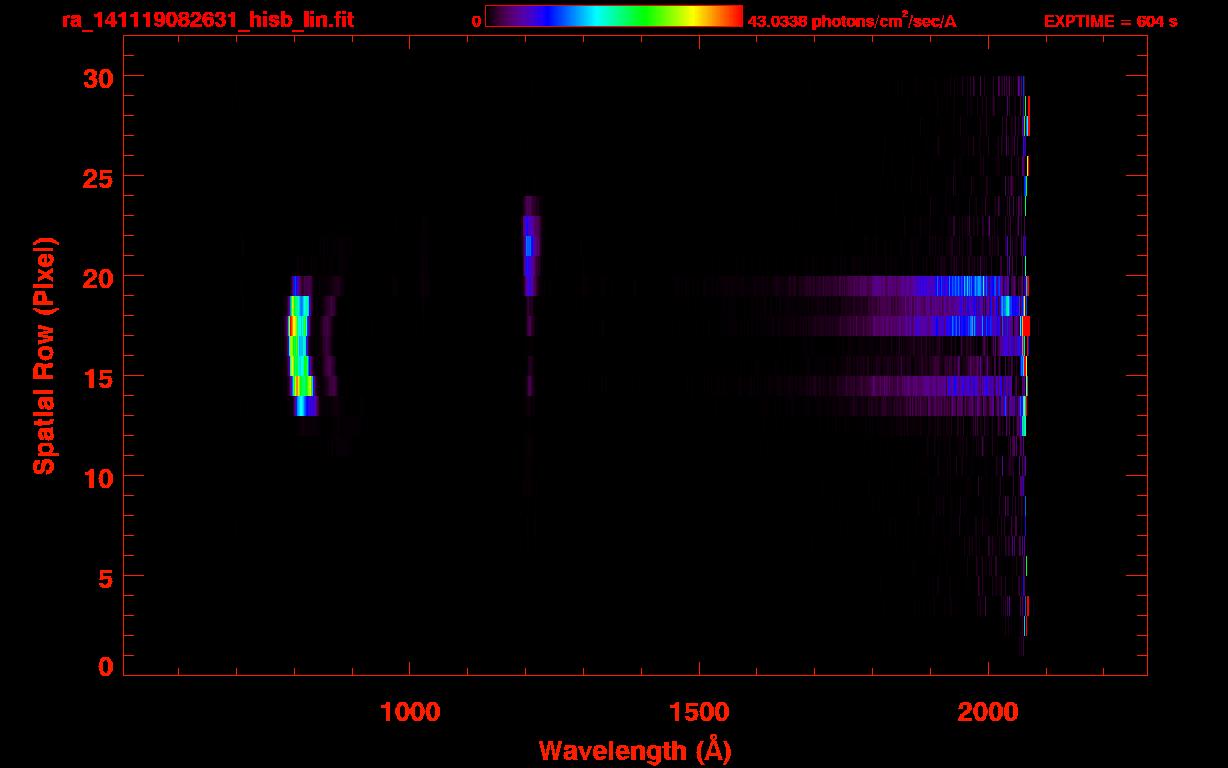Click the 43.0338 photons/cm²/sec/A label
Screen dimensions: 1228x768
click(x=852, y=21)
